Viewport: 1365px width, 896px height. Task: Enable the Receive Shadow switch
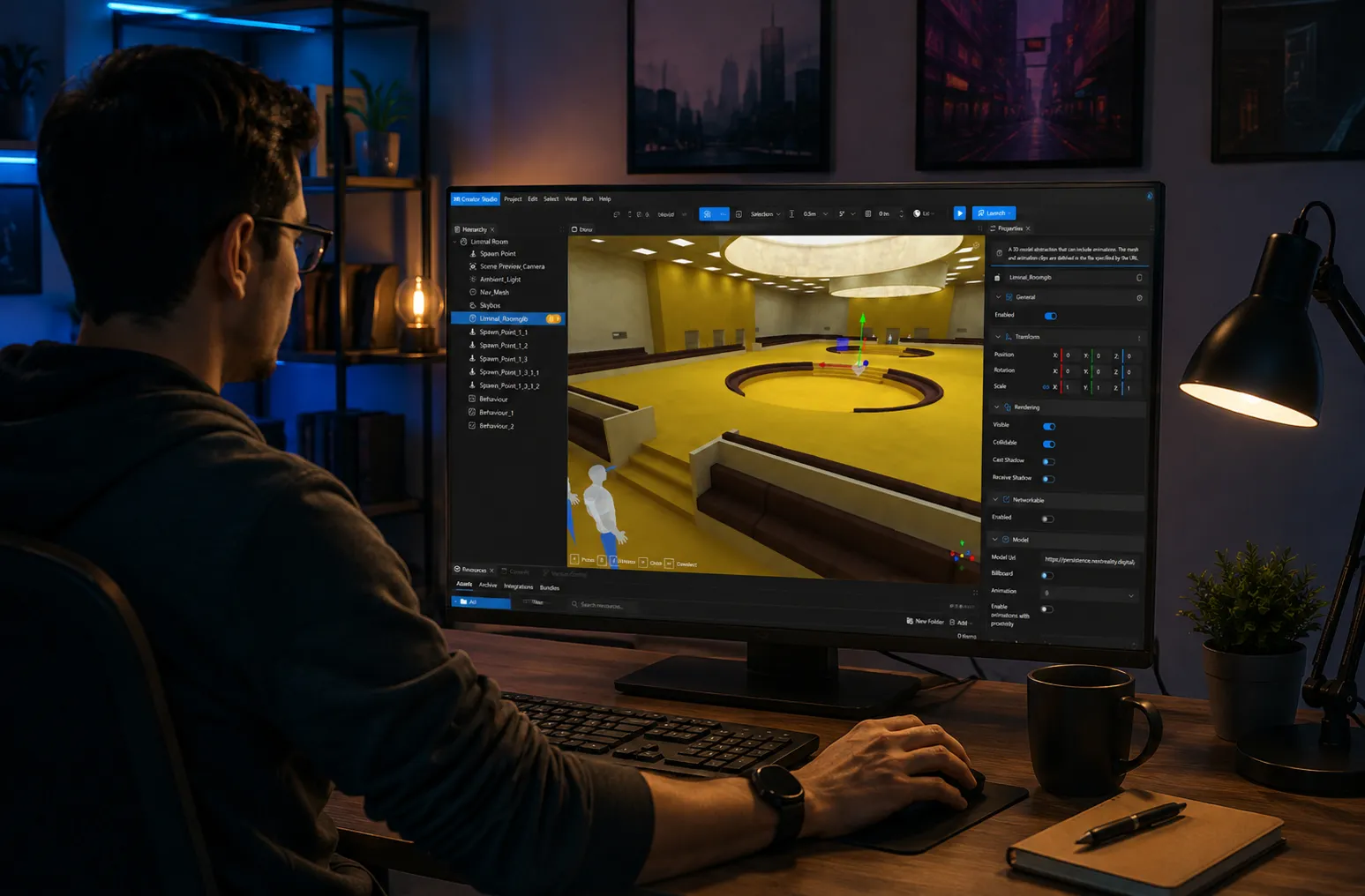tap(1048, 479)
